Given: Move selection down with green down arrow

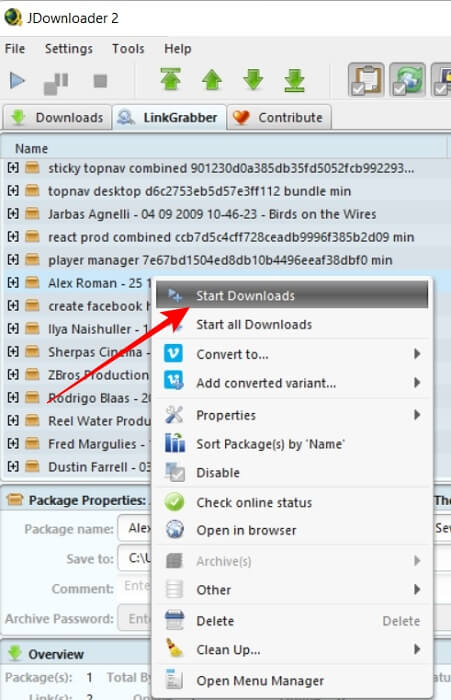Looking at the screenshot, I should [x=253, y=80].
